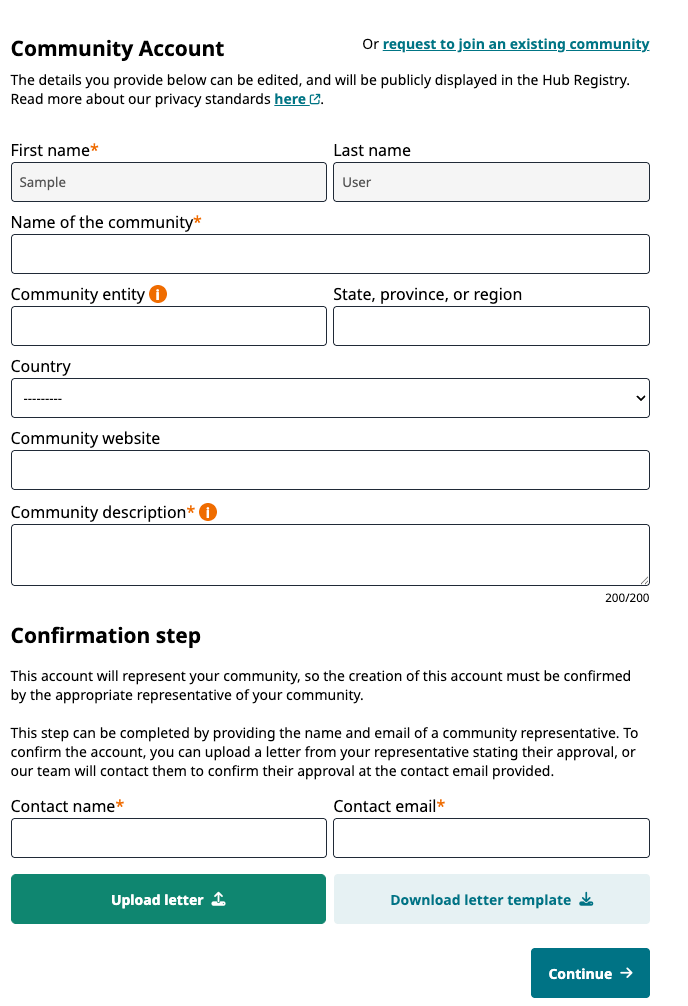Viewport: 688px width, 1006px height.
Task: Click the Contact name field
Action: [x=169, y=838]
